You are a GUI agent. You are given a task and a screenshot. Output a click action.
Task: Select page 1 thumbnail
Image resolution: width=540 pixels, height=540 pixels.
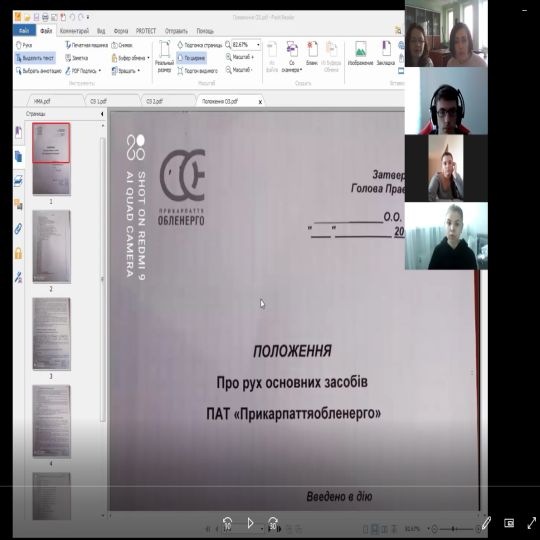tap(51, 159)
